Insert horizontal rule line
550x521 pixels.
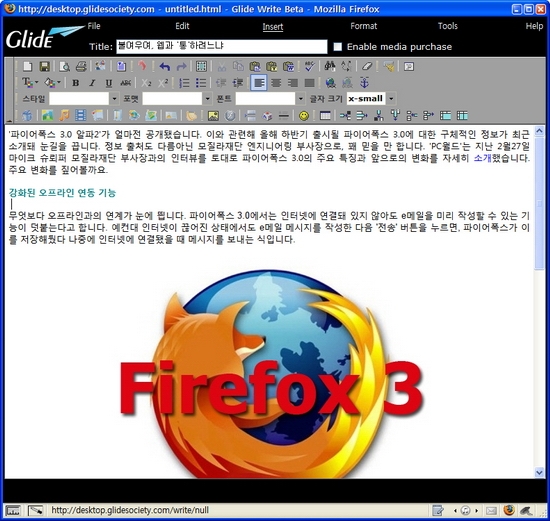click(284, 115)
